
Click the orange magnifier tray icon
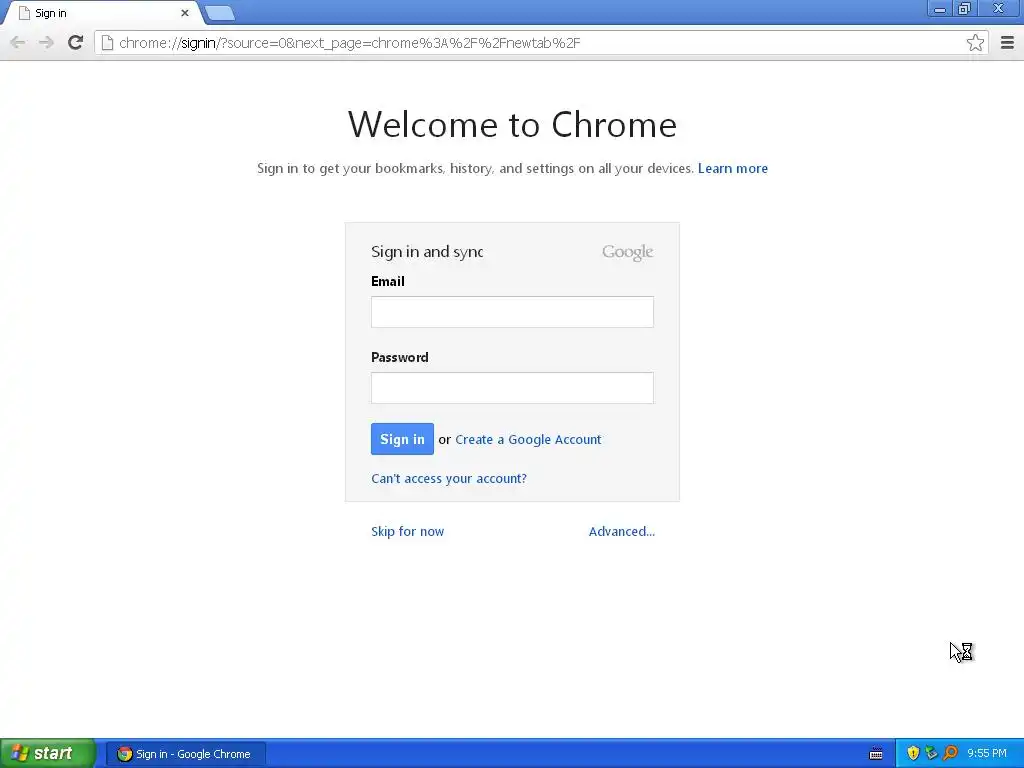(x=950, y=754)
